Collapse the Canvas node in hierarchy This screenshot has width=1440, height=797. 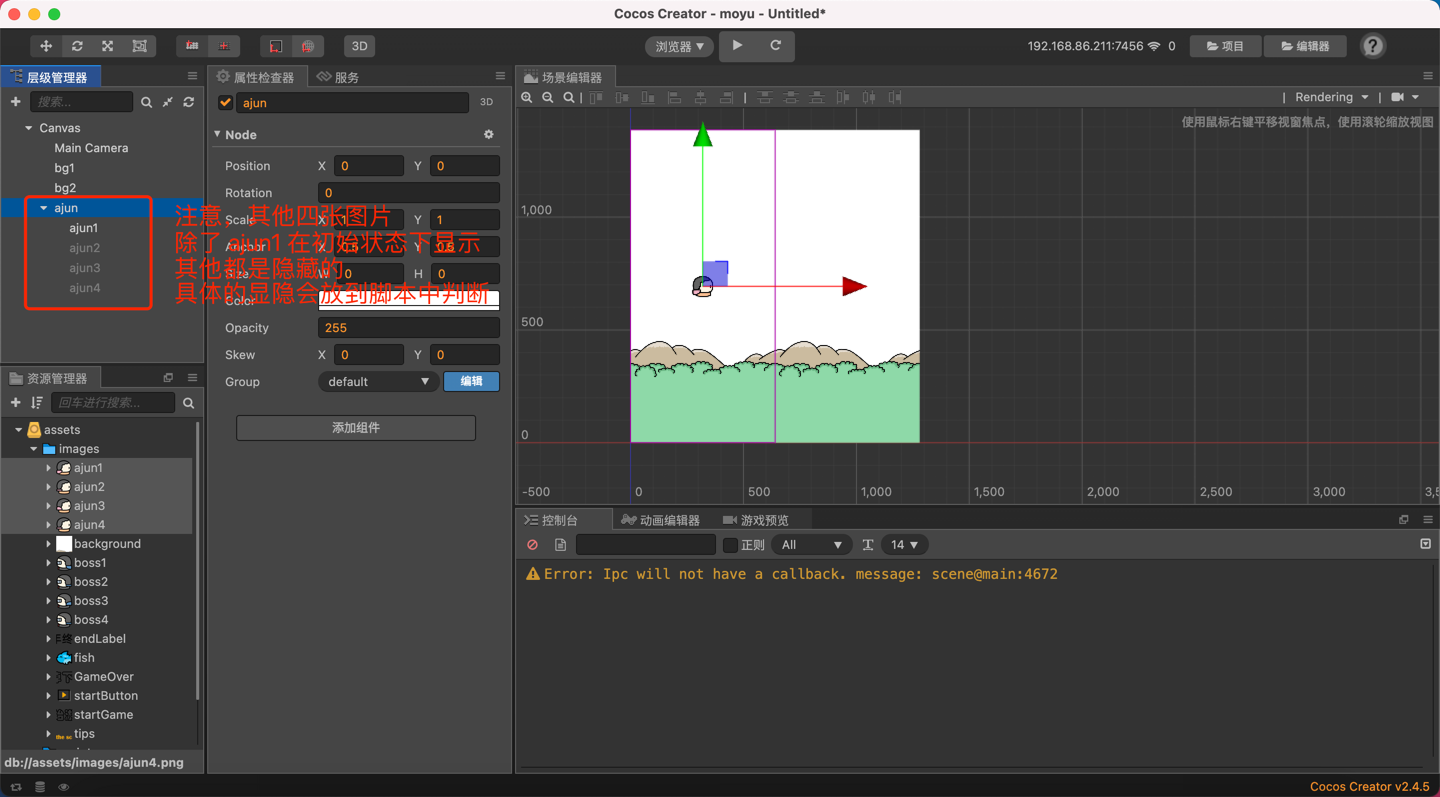28,128
